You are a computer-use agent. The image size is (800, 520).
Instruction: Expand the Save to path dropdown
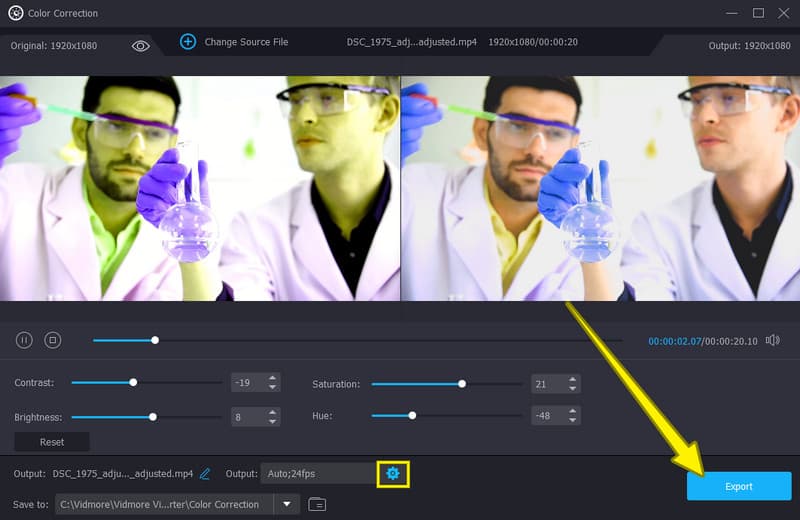pyautogui.click(x=287, y=504)
